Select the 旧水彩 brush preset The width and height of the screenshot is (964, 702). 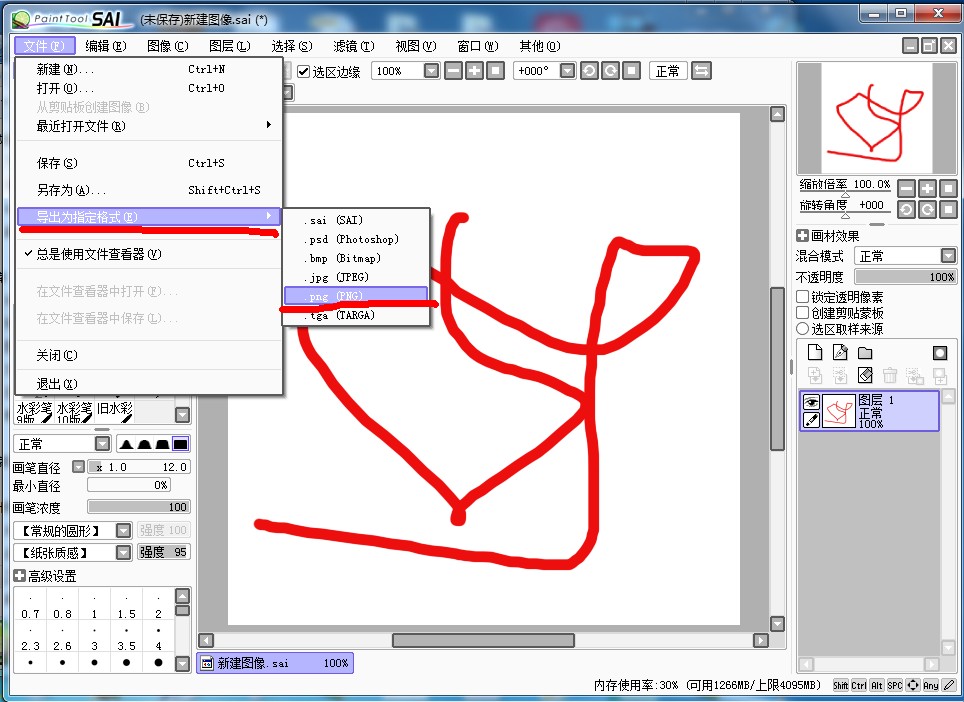coord(115,411)
